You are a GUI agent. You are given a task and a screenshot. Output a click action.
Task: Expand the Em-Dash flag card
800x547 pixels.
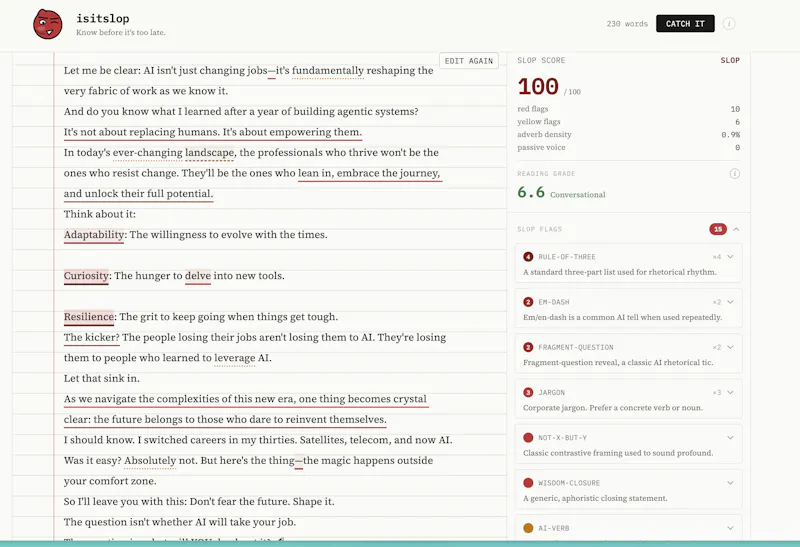tap(730, 302)
